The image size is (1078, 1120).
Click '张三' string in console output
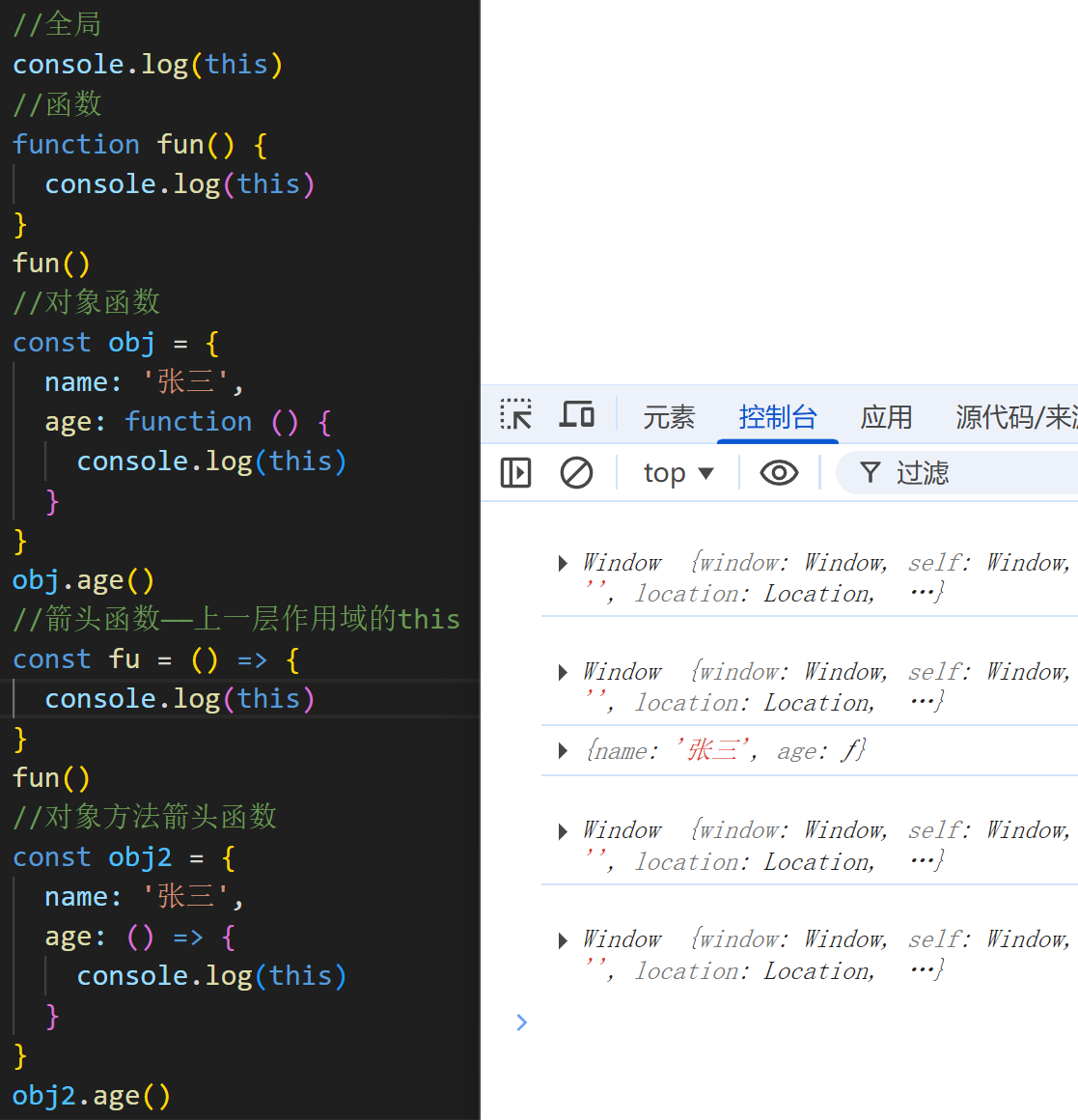(712, 750)
